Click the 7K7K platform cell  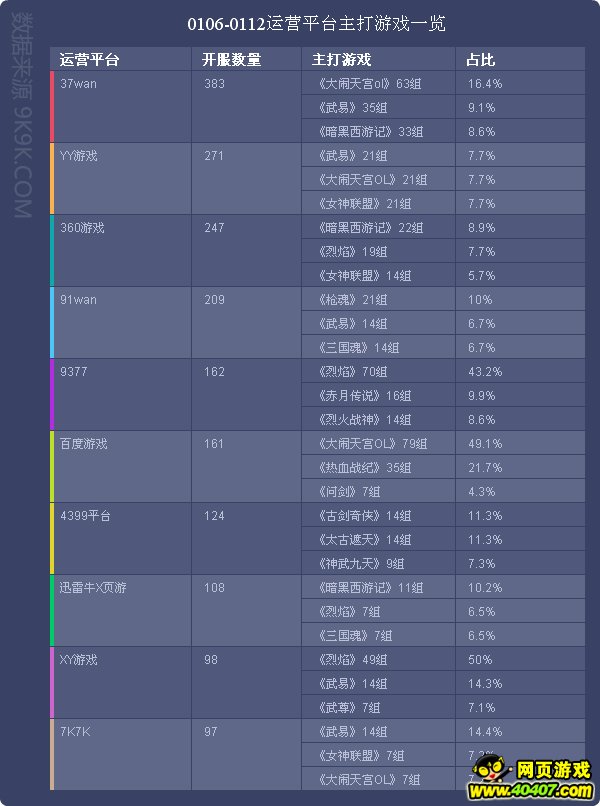122,754
